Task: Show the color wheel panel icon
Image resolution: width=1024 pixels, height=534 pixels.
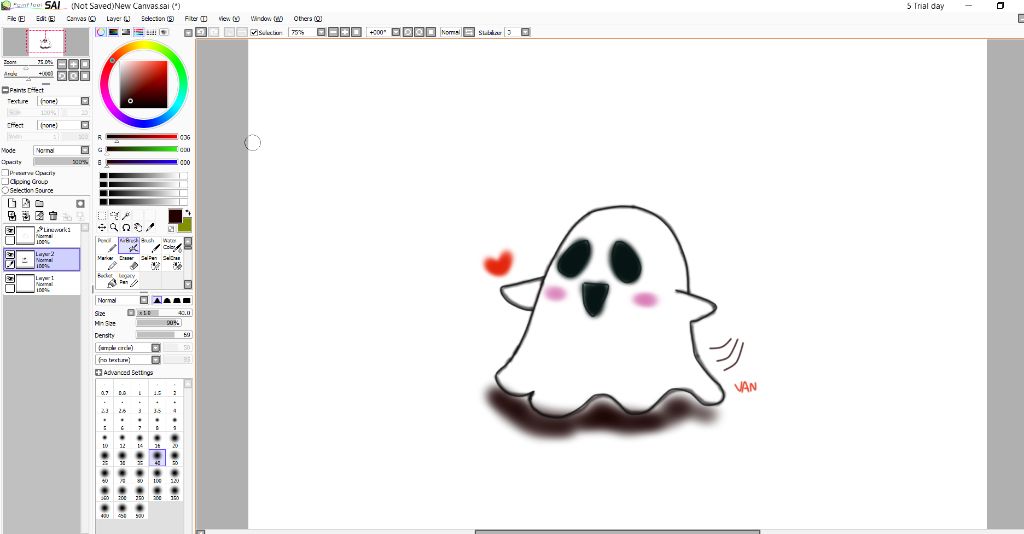Action: [101, 32]
